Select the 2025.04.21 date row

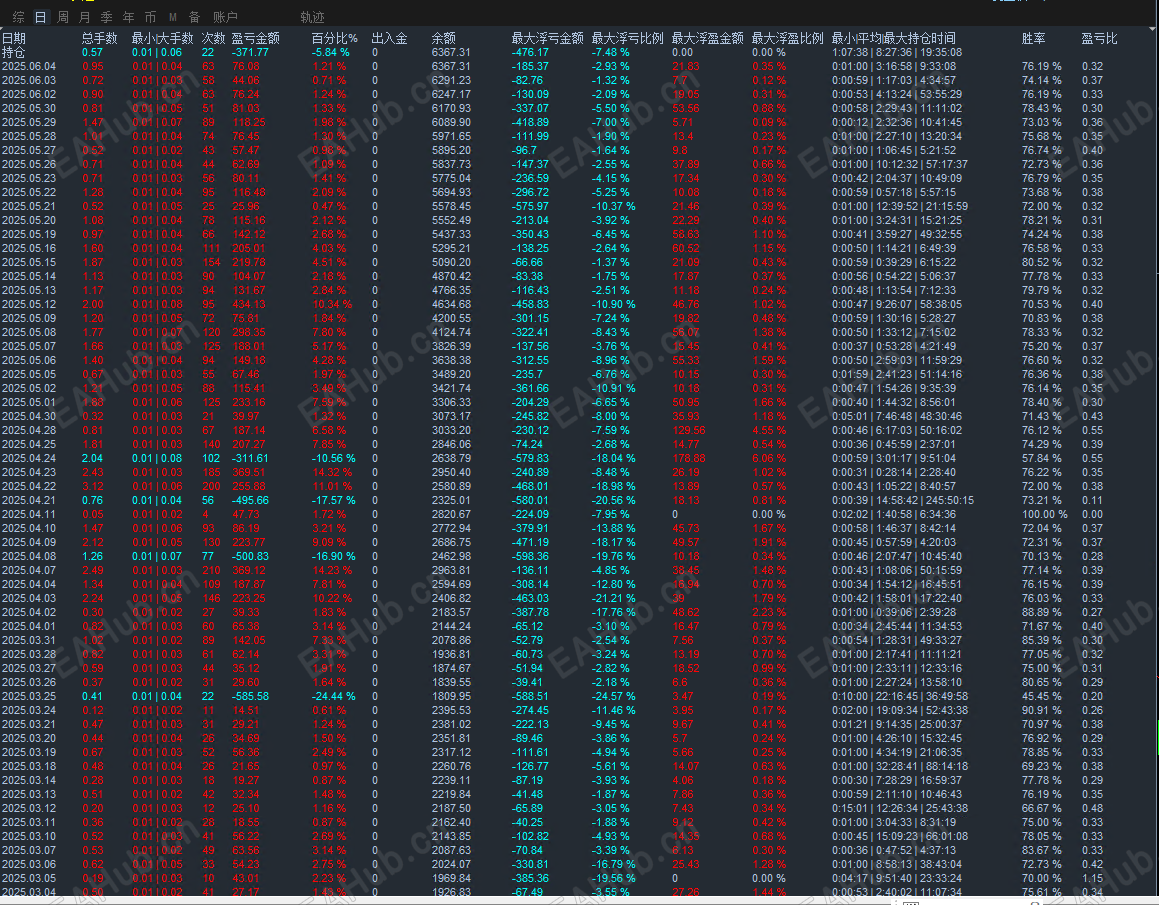tap(29, 501)
